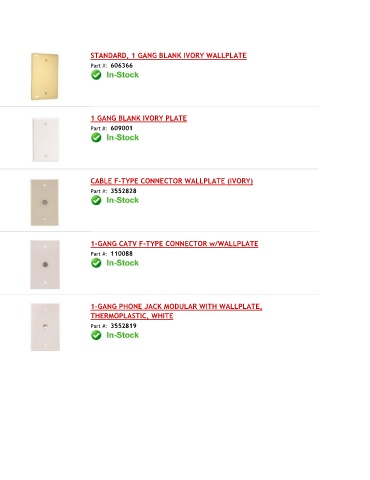This screenshot has width=370, height=480.
Task: Open Standard 1 Gang Blank Ivory Wallplate link
Action: tap(168, 56)
